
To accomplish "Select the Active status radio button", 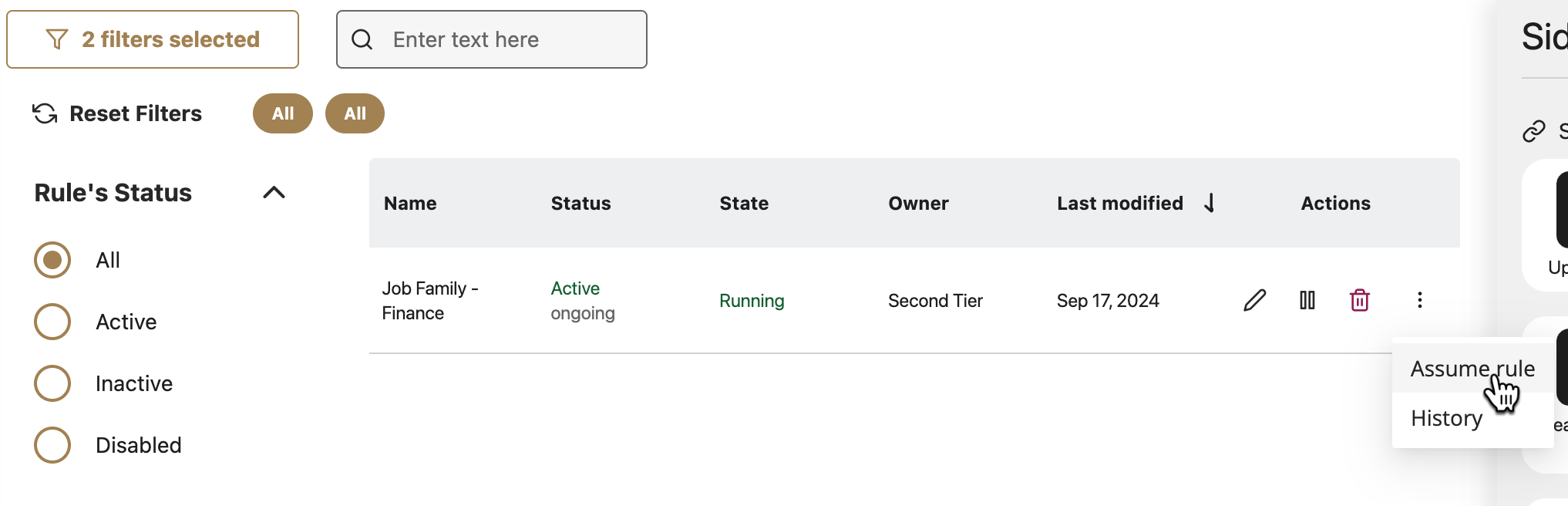I will click(52, 322).
